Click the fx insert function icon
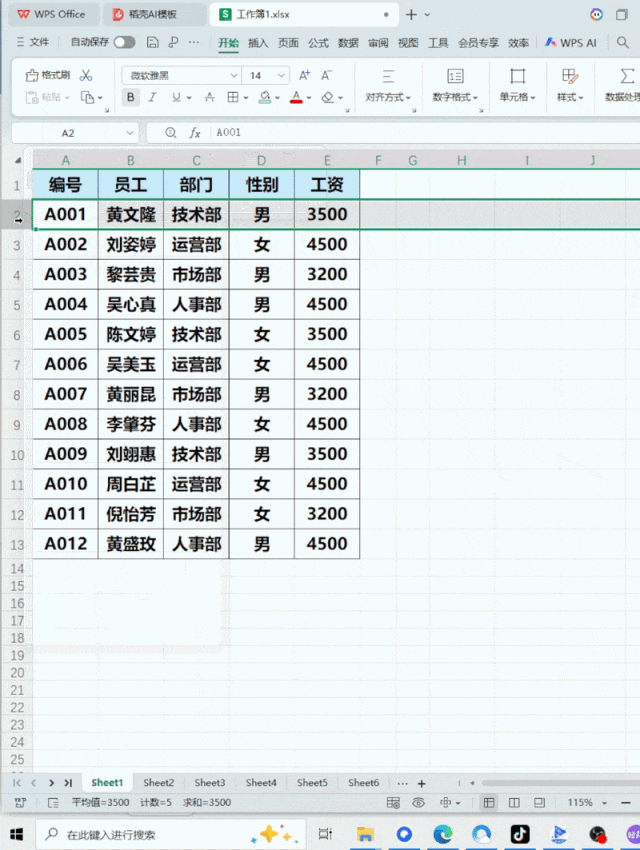 (195, 133)
